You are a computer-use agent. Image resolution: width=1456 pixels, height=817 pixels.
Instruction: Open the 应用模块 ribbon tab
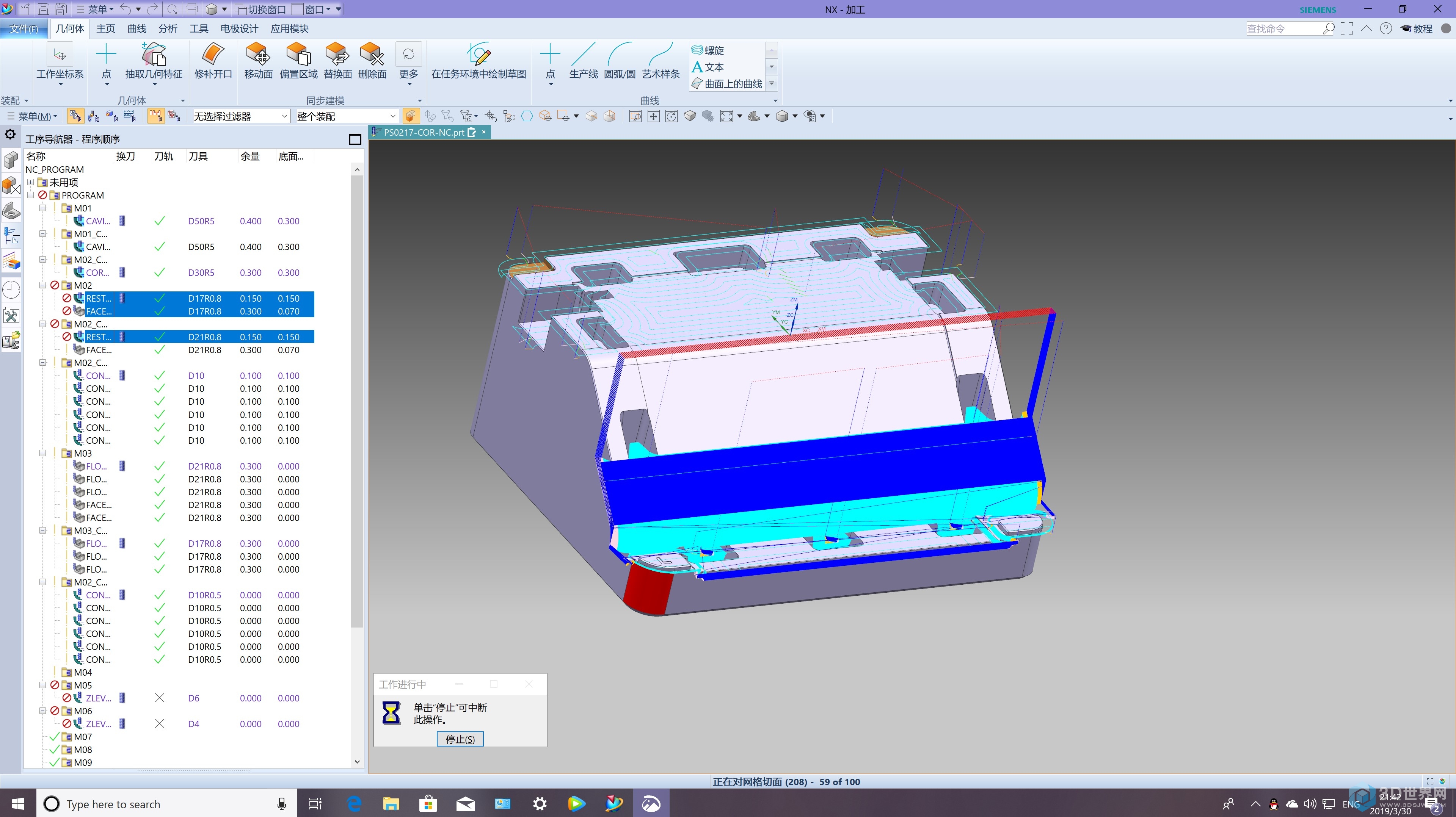pos(289,29)
